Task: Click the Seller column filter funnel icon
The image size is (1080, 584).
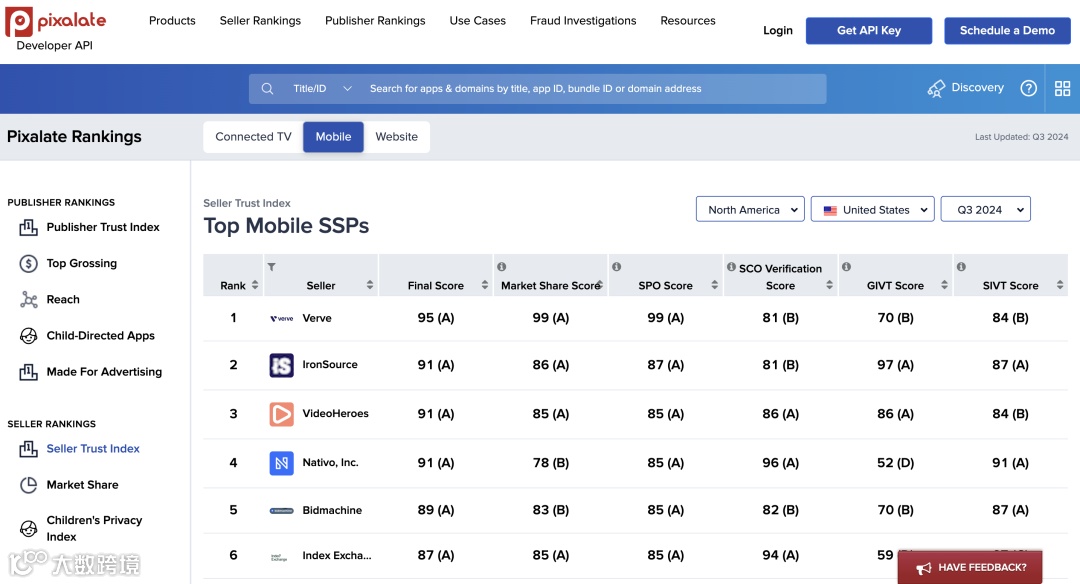Action: (271, 267)
